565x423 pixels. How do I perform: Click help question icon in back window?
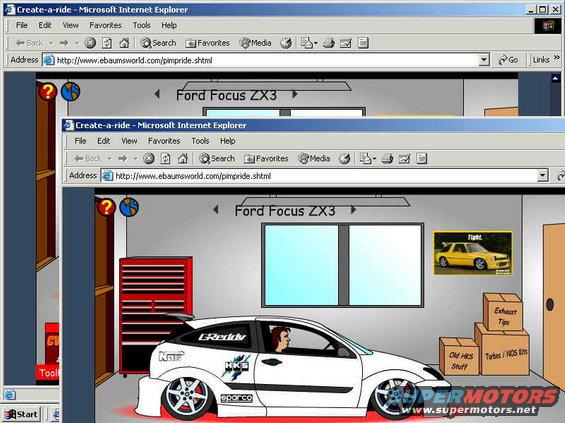[48, 92]
